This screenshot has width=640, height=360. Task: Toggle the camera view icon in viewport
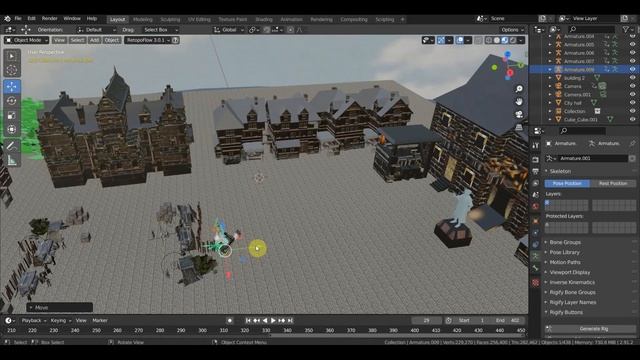pyautogui.click(x=519, y=114)
